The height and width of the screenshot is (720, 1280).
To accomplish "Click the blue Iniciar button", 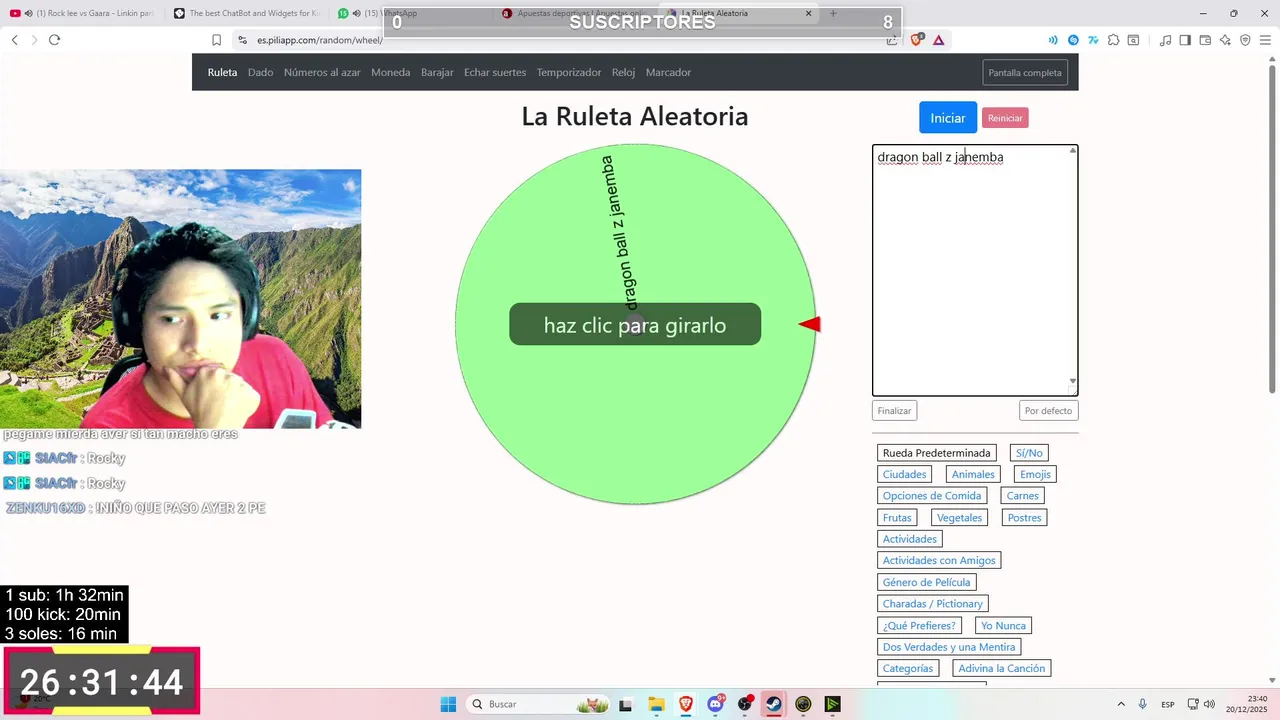I will [x=948, y=117].
